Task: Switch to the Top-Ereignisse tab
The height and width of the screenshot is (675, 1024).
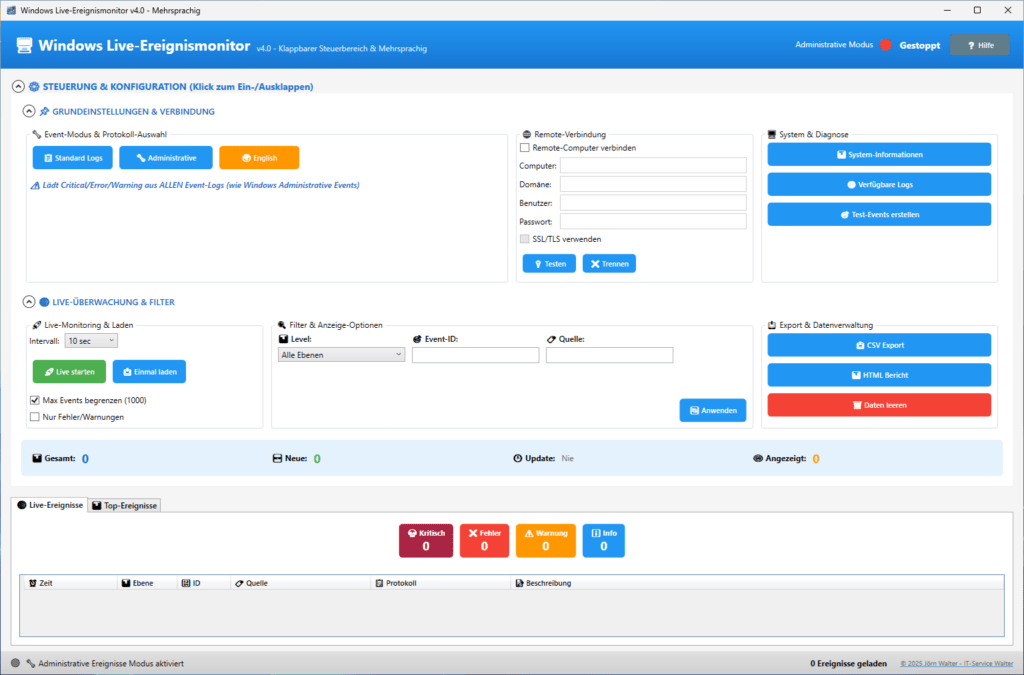Action: pos(124,505)
